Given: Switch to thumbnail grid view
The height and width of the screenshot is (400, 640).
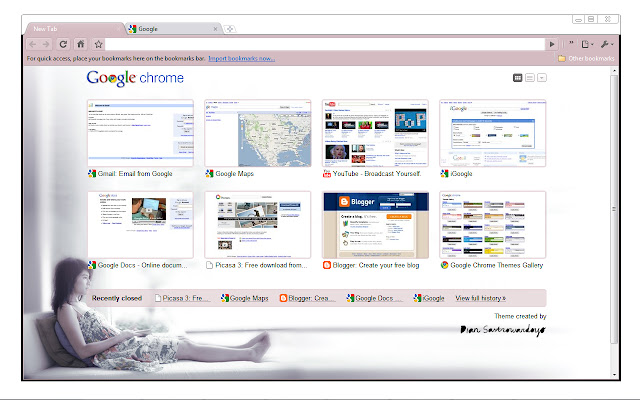Looking at the screenshot, I should tap(517, 78).
